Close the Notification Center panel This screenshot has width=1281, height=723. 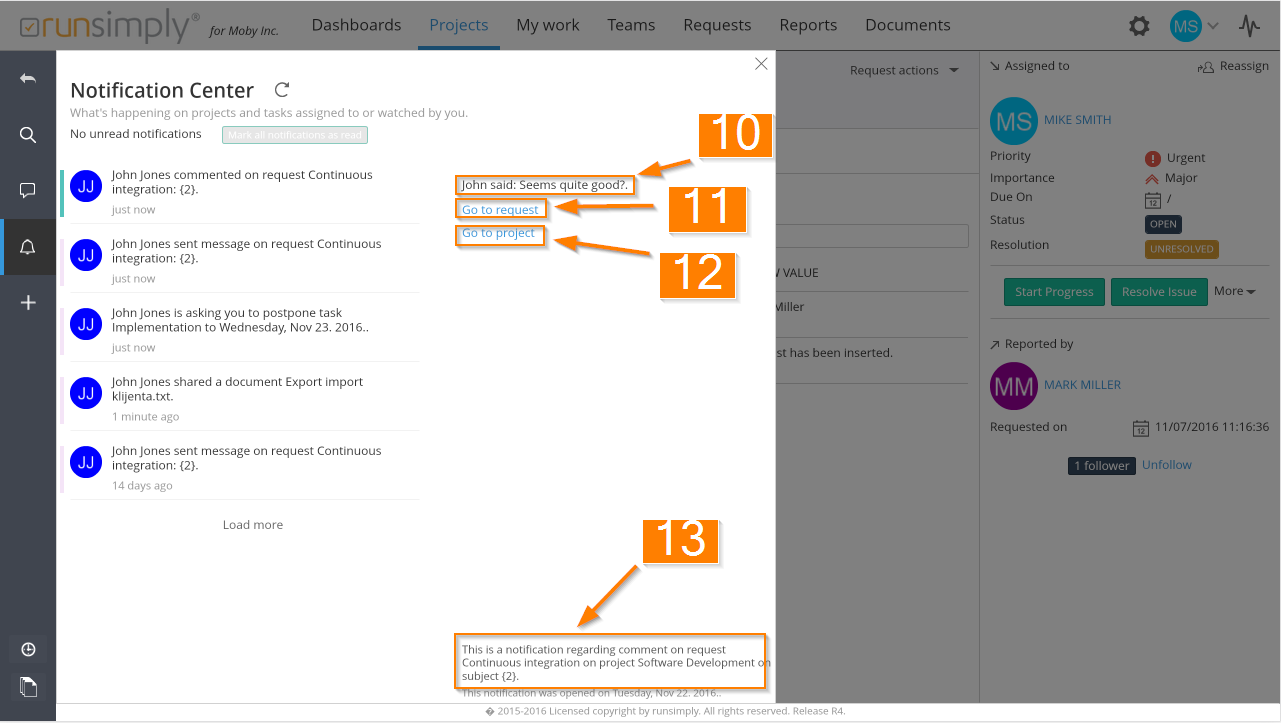(761, 64)
